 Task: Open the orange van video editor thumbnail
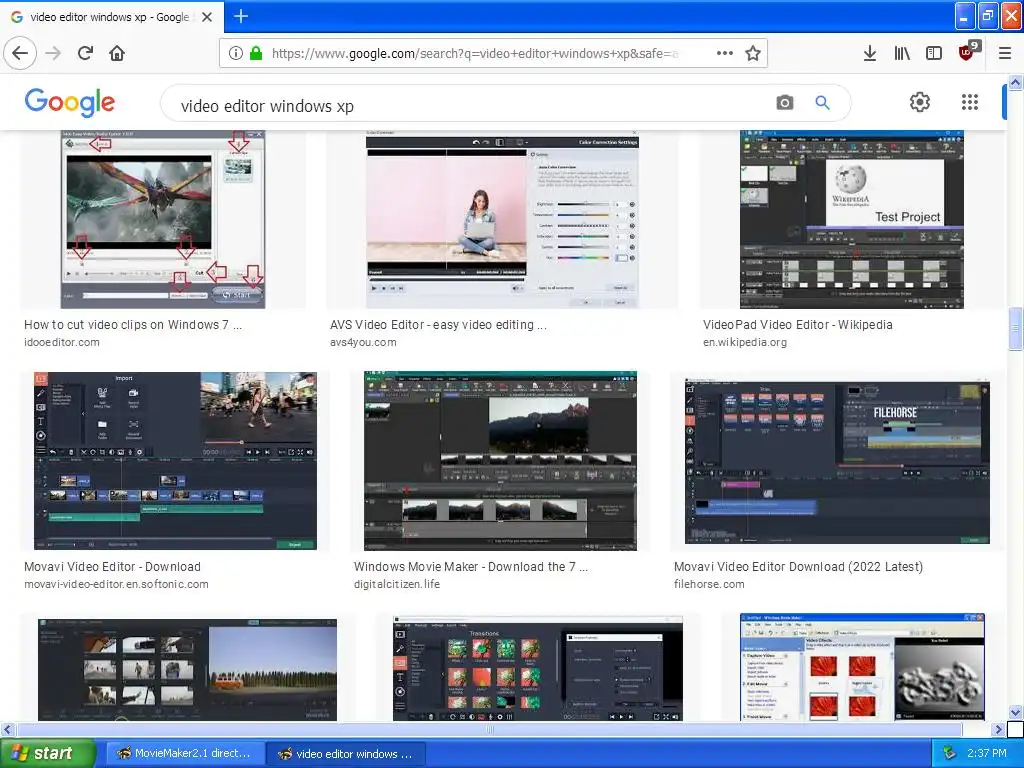click(187, 669)
